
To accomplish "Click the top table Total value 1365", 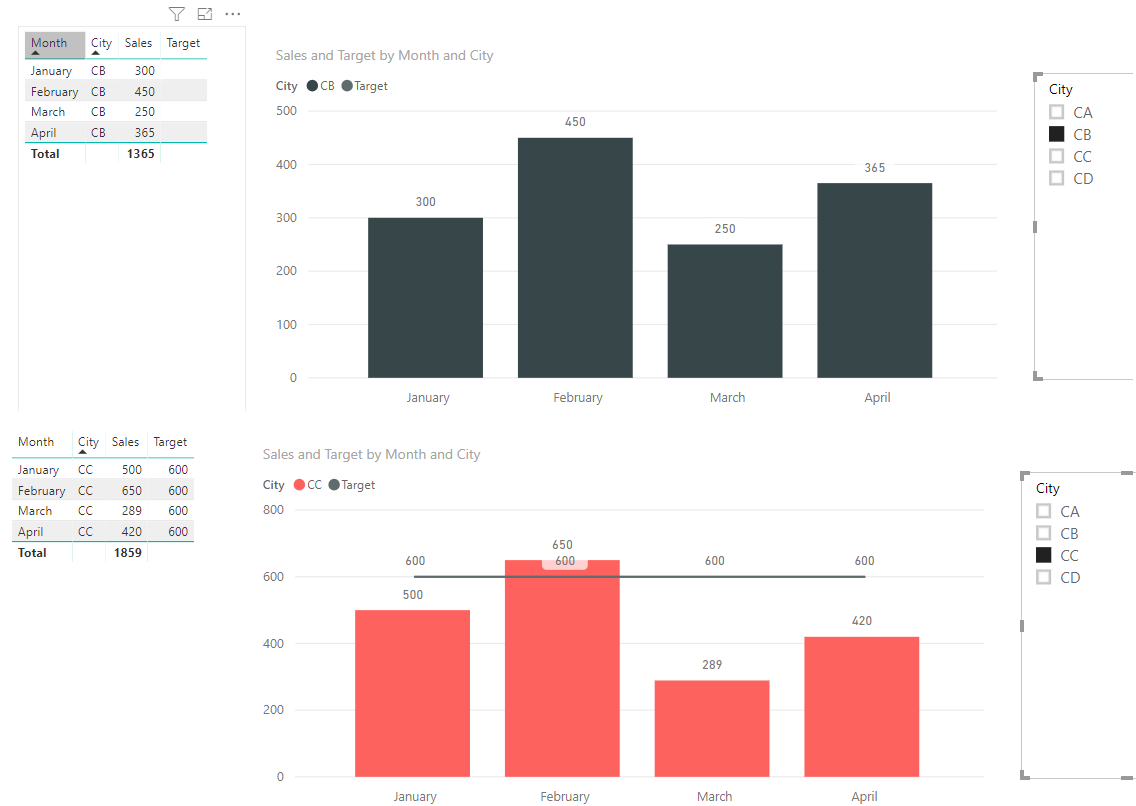I will (140, 154).
